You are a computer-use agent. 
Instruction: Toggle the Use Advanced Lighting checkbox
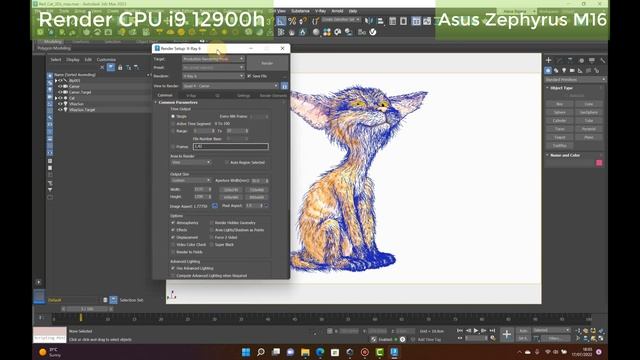(173, 268)
